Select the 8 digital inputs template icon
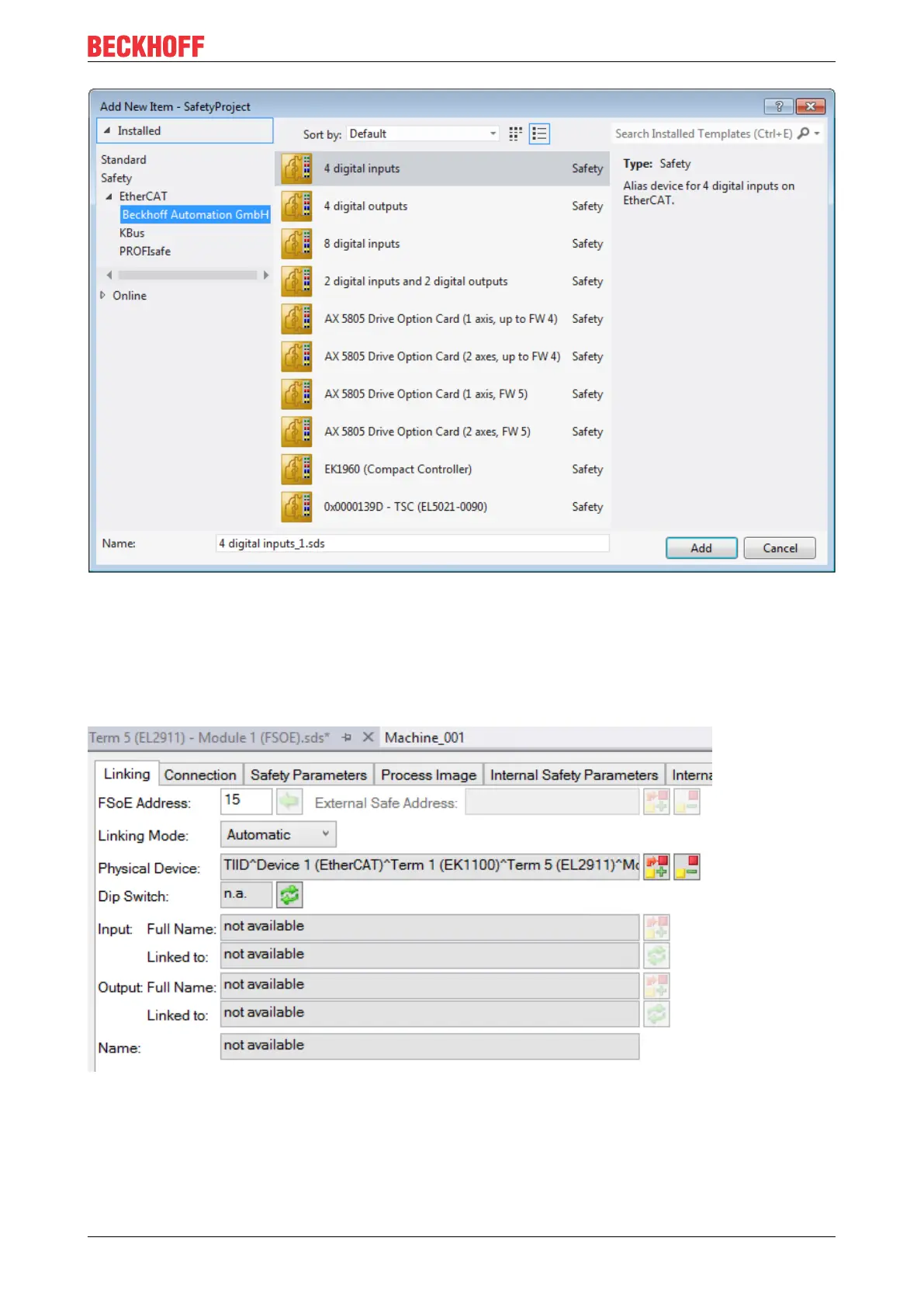The image size is (924, 1307). click(x=296, y=244)
